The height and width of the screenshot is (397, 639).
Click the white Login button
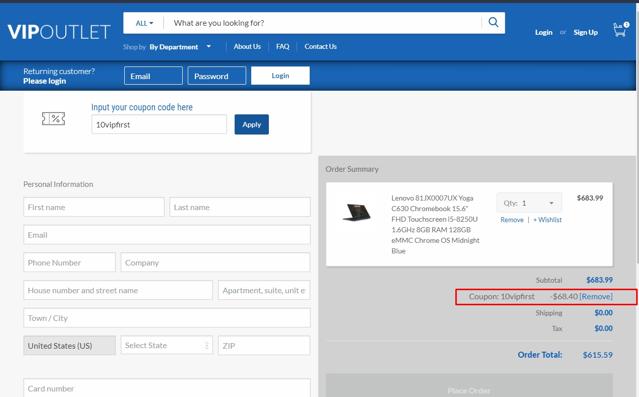[280, 75]
